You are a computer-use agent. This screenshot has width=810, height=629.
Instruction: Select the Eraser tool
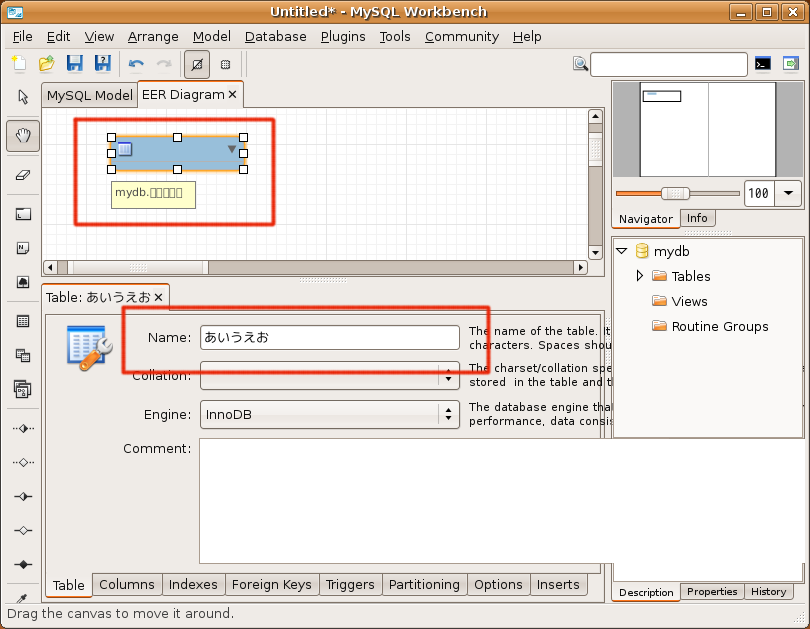click(x=23, y=174)
